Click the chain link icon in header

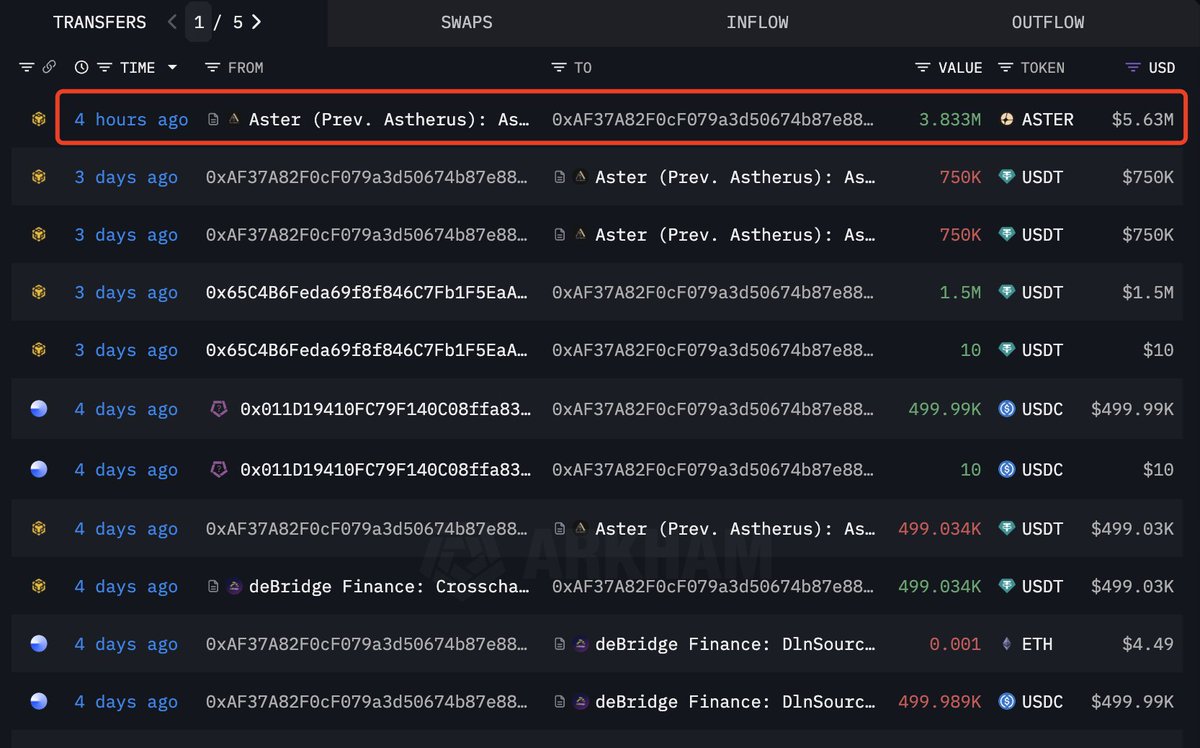[x=48, y=67]
